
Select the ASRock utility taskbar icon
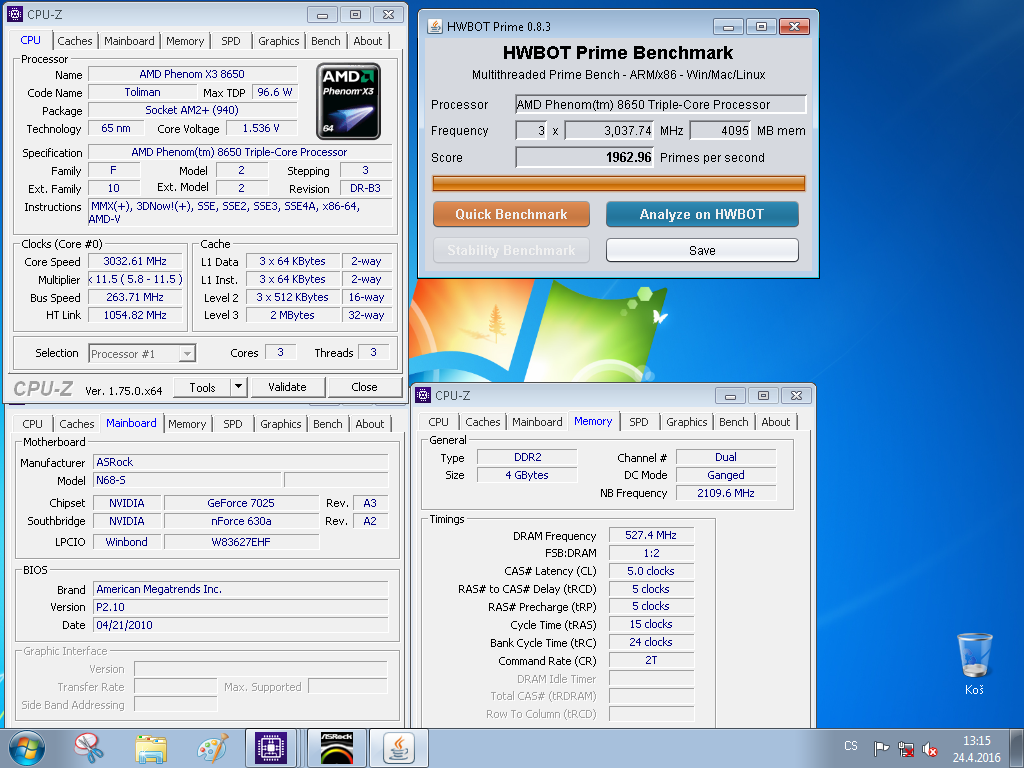[x=337, y=748]
